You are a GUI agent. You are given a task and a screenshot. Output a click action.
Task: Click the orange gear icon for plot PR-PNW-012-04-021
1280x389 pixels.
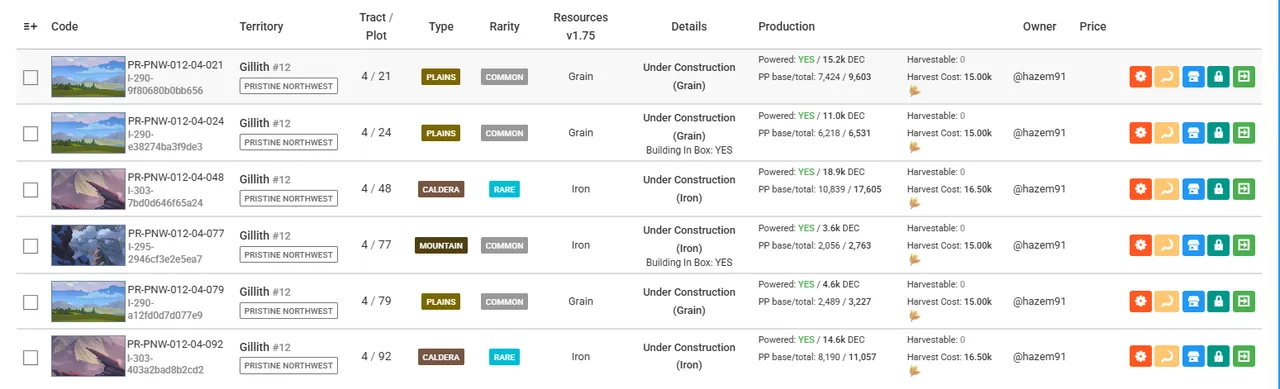(1141, 76)
